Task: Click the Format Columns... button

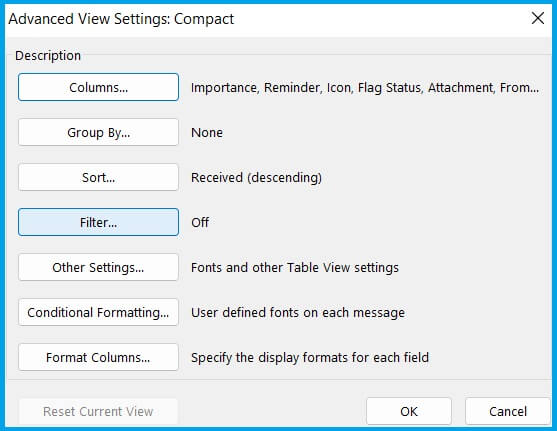Action: [98, 357]
